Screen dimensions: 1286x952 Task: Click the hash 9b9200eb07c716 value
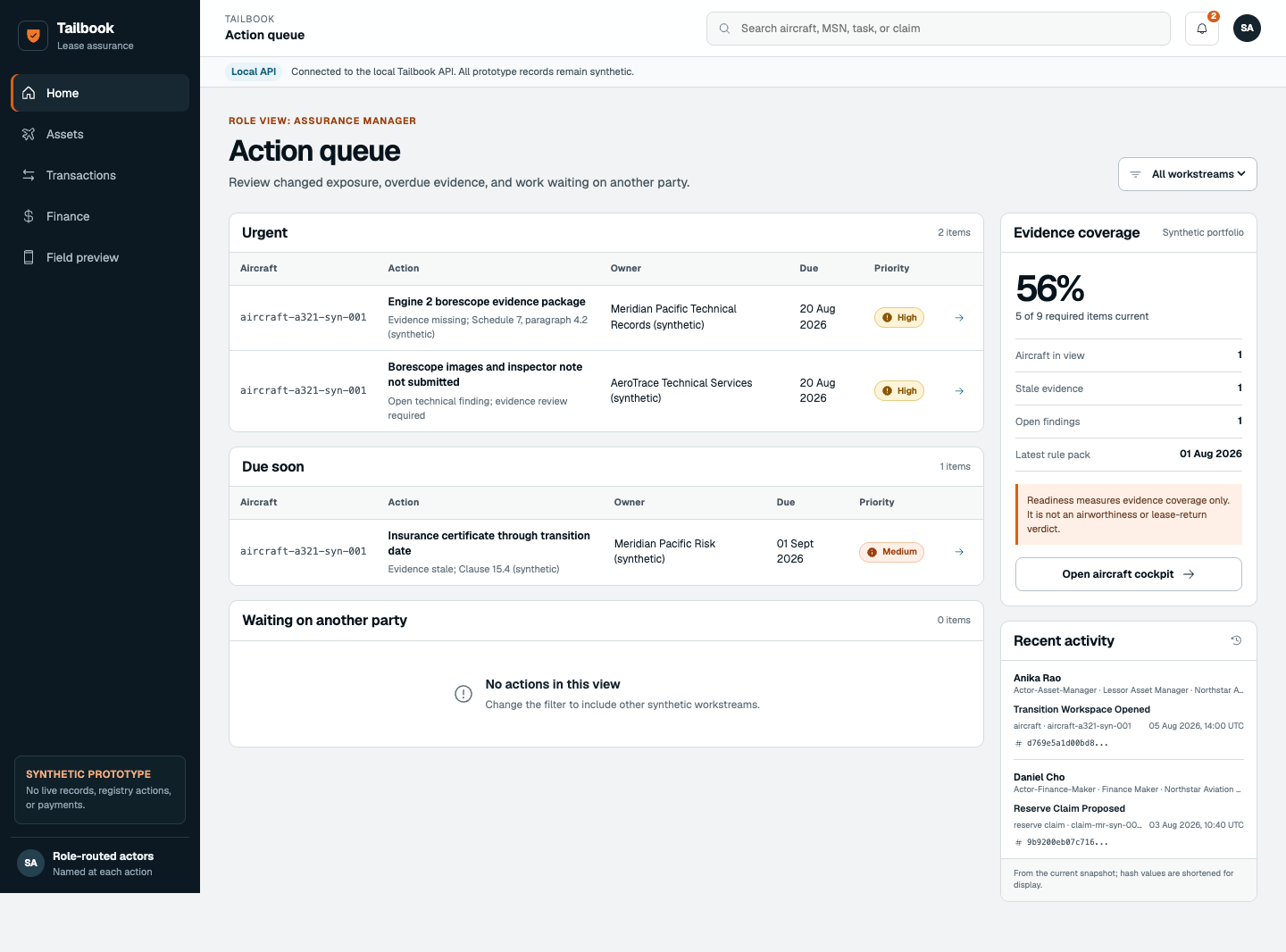point(1067,842)
